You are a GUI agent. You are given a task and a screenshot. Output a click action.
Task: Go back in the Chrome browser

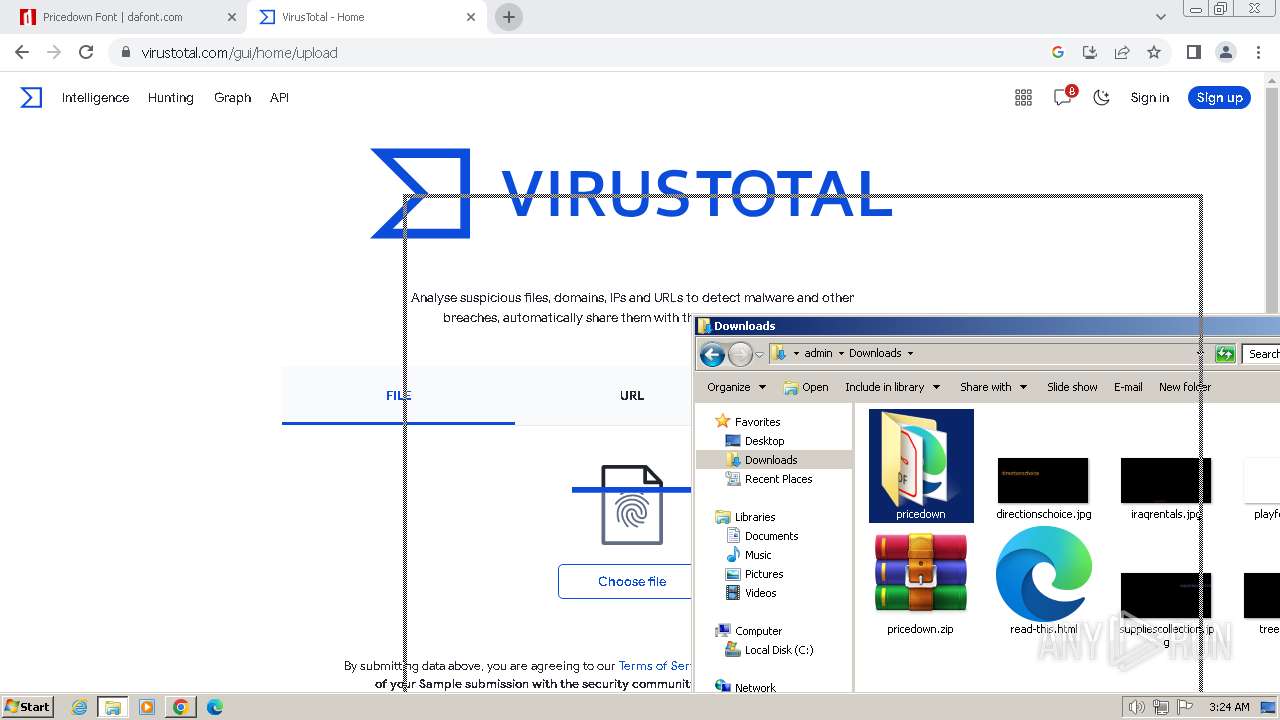click(x=22, y=52)
